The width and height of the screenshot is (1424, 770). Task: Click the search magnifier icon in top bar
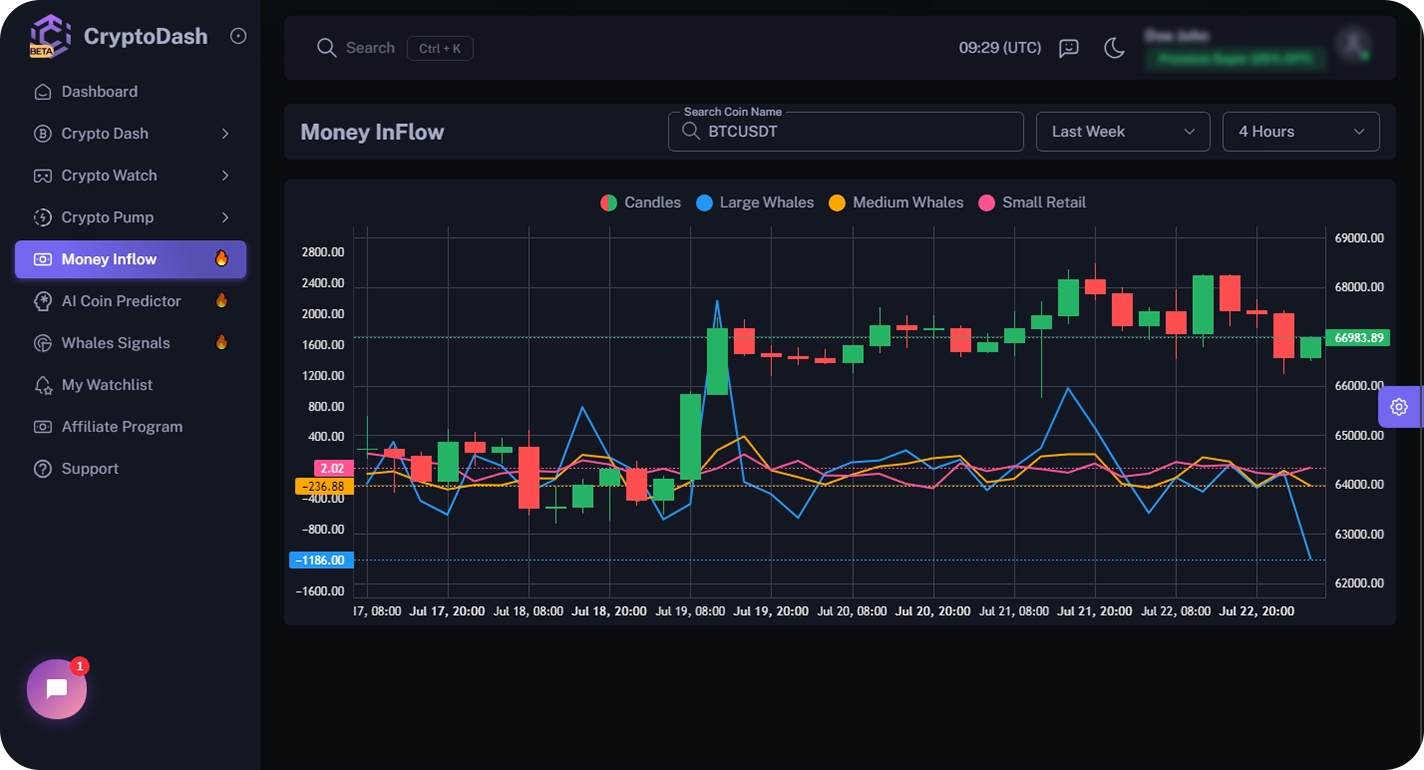click(x=326, y=48)
